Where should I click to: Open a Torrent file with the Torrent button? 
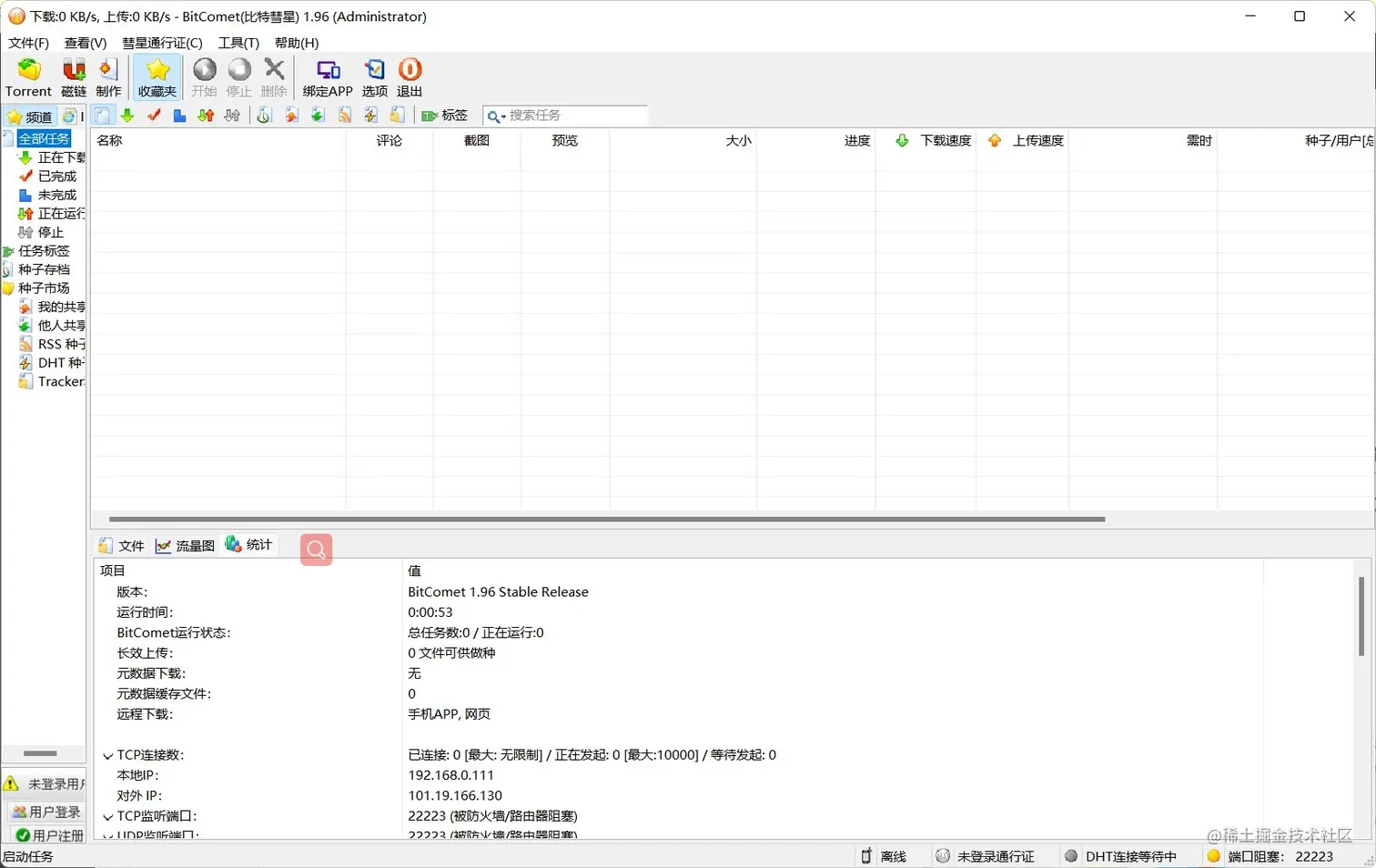(x=28, y=77)
